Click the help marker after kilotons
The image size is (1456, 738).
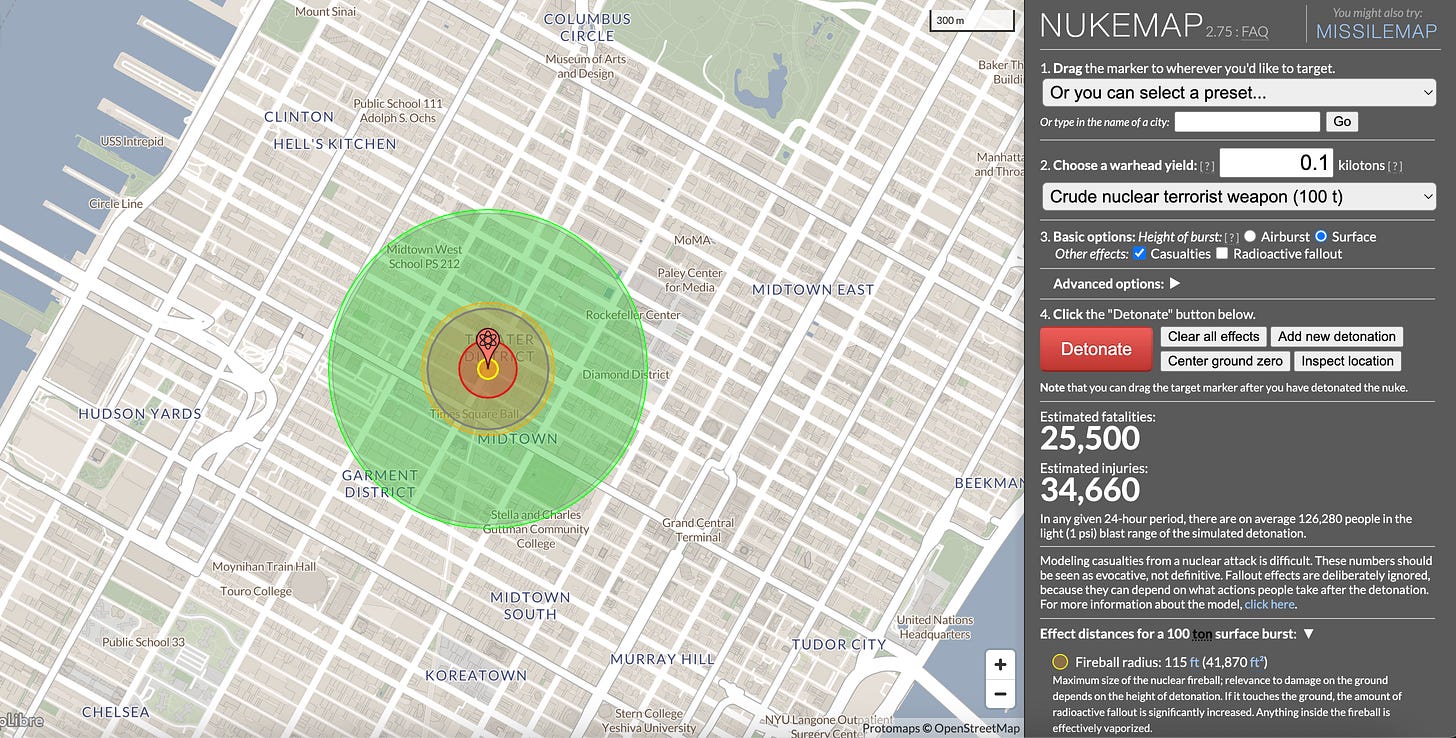pyautogui.click(x=1394, y=166)
